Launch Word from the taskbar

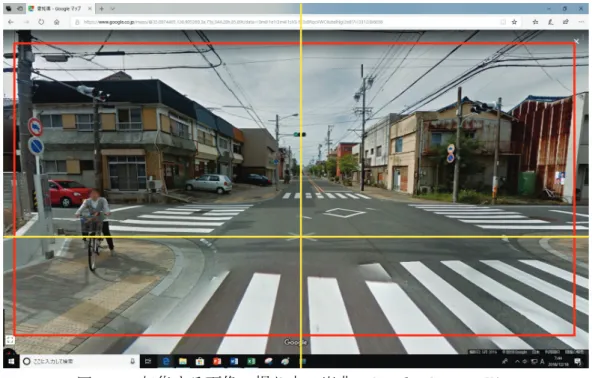pos(234,361)
